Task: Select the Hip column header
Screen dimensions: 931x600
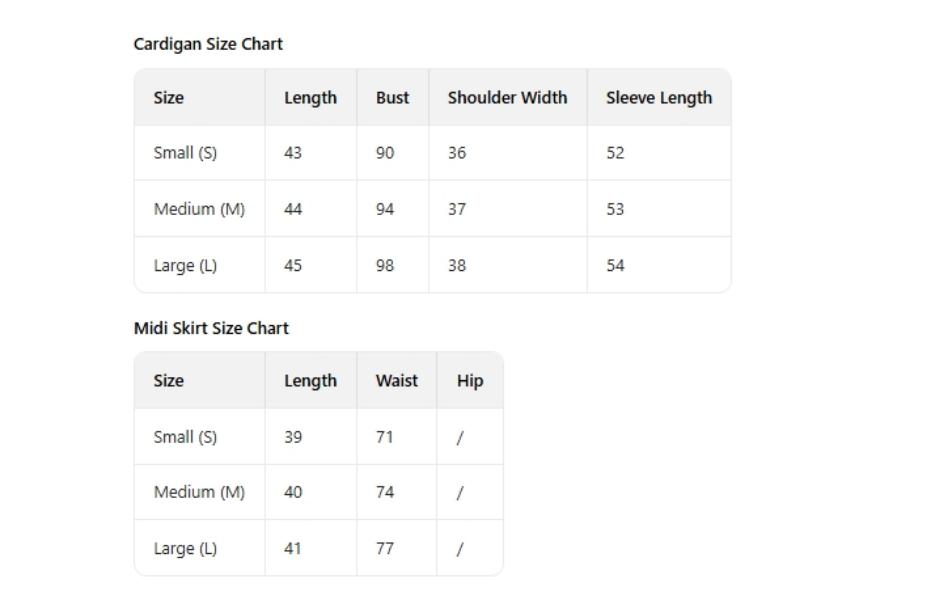Action: [x=469, y=381]
